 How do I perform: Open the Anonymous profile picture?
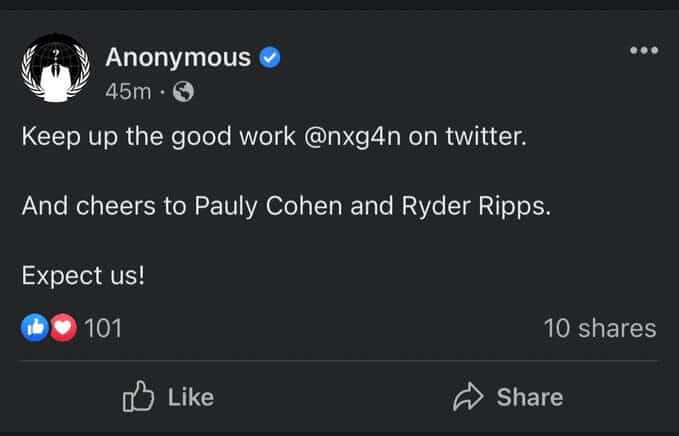(55, 68)
